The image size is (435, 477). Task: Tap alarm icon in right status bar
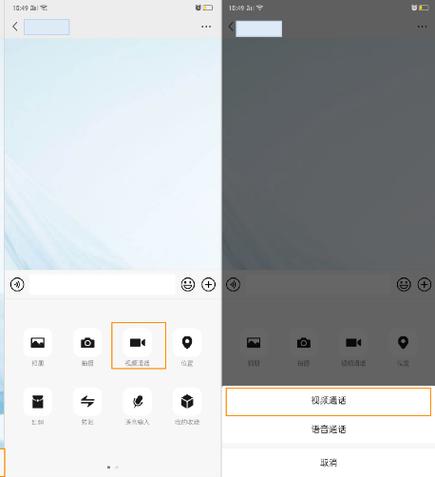[x=414, y=8]
